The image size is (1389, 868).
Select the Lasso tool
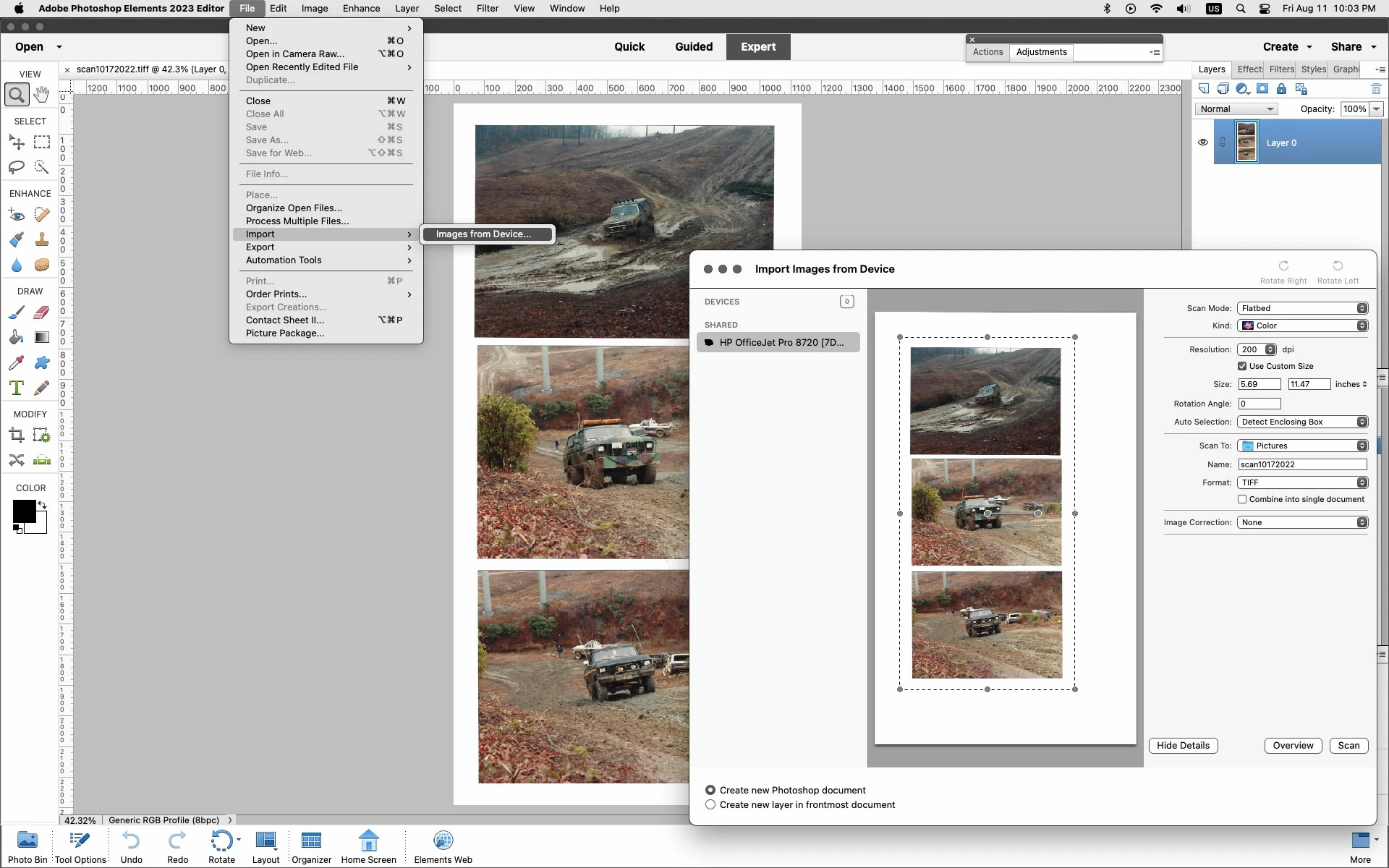(17, 167)
